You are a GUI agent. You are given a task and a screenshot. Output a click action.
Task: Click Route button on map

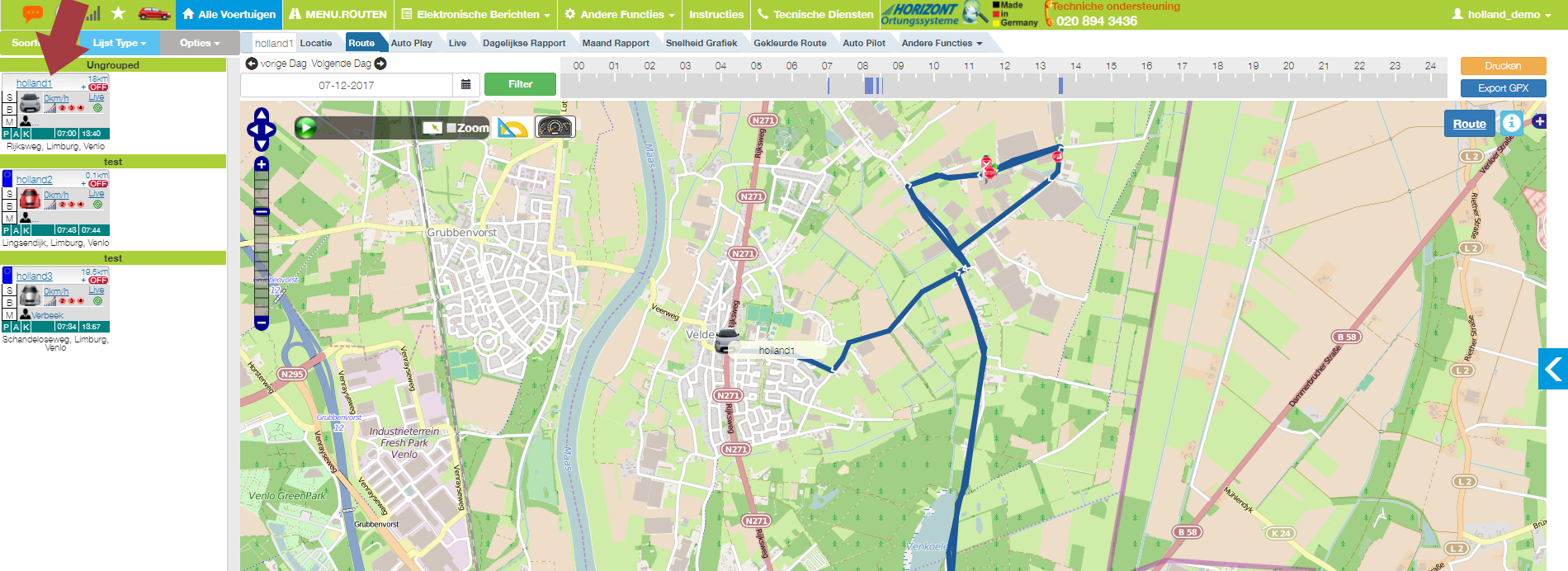pyautogui.click(x=1469, y=124)
